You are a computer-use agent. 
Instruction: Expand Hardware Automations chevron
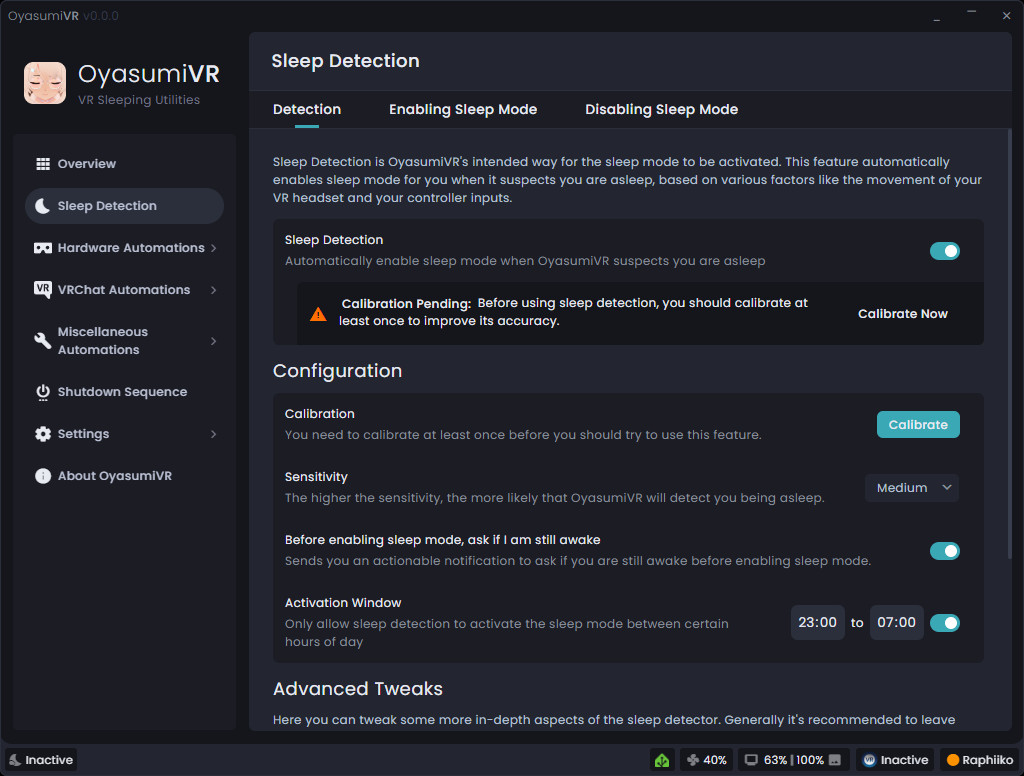click(x=214, y=248)
